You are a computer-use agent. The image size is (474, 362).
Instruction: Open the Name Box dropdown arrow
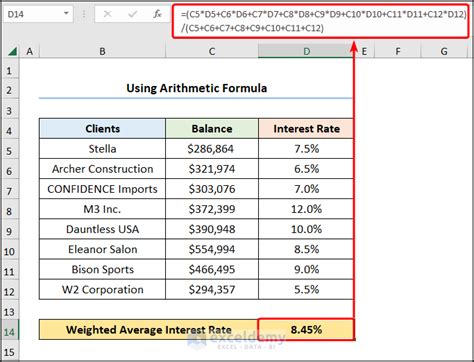[x=66, y=14]
